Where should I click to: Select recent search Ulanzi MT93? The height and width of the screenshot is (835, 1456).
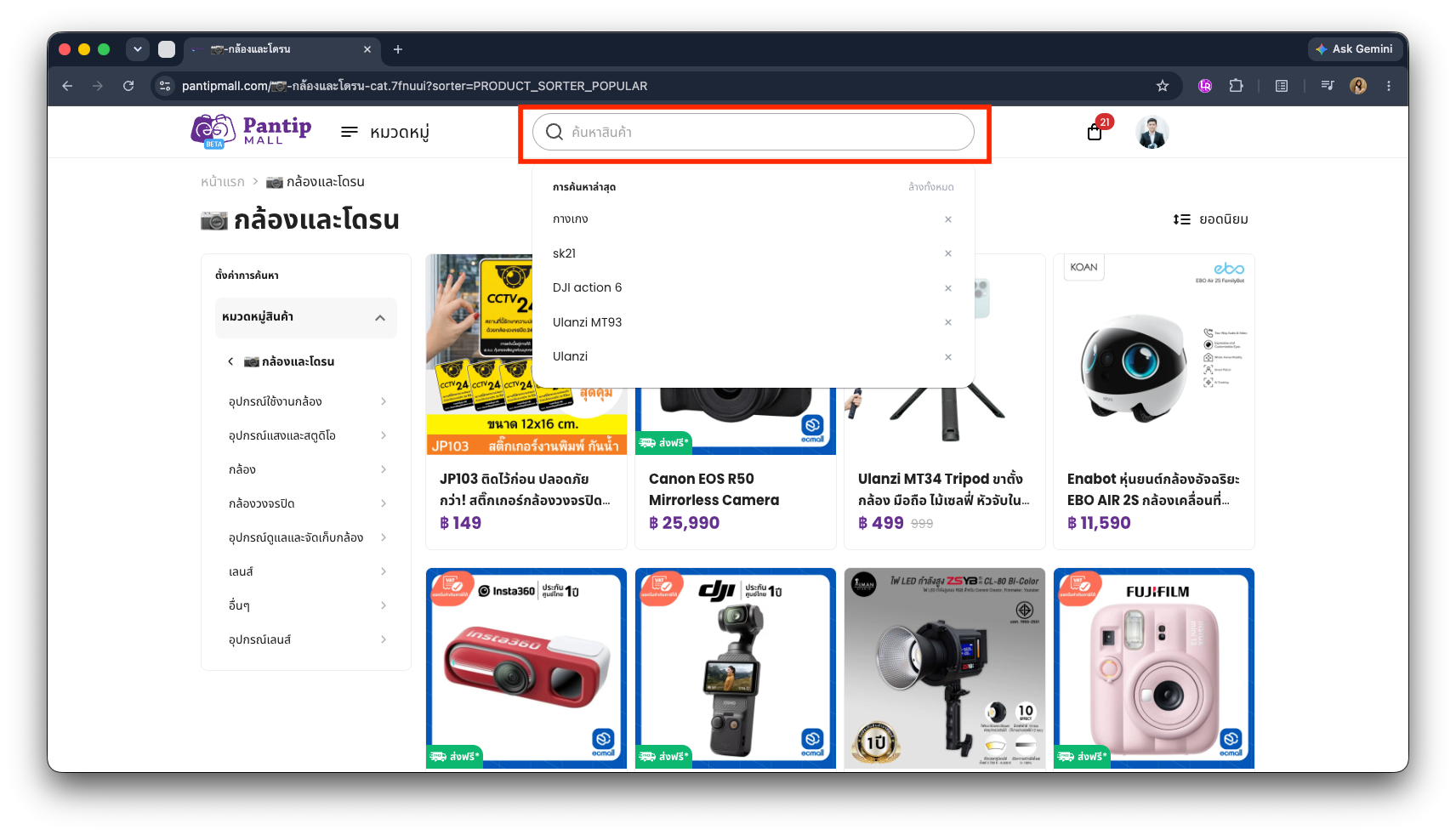pos(587,322)
